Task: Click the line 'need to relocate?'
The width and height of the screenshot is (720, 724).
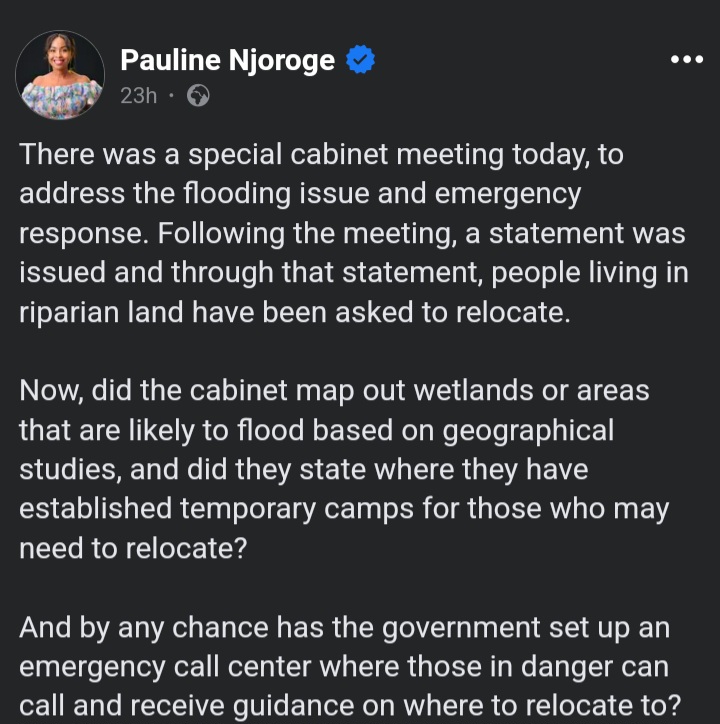Action: (133, 549)
